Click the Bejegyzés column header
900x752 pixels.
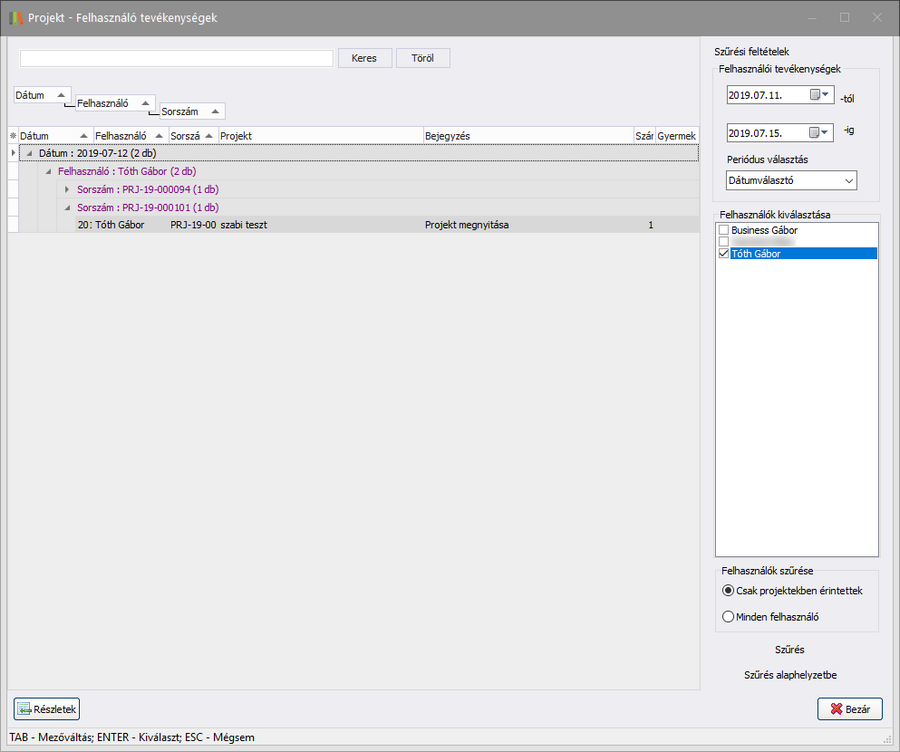pyautogui.click(x=527, y=135)
